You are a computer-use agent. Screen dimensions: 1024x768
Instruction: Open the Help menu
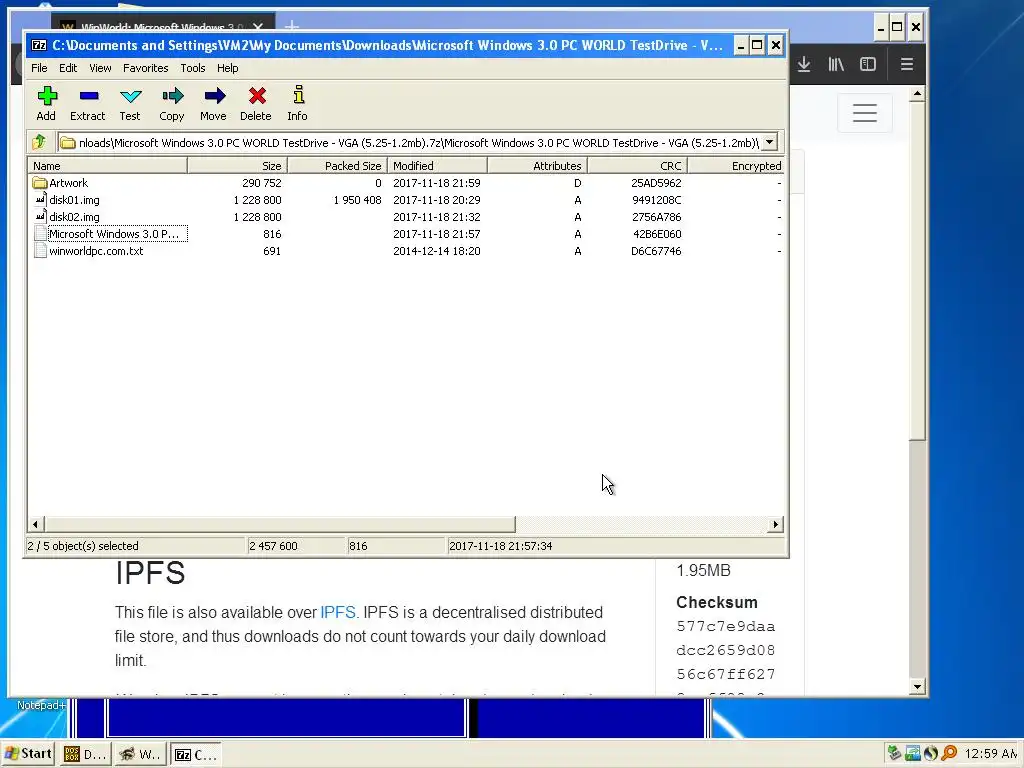(227, 68)
